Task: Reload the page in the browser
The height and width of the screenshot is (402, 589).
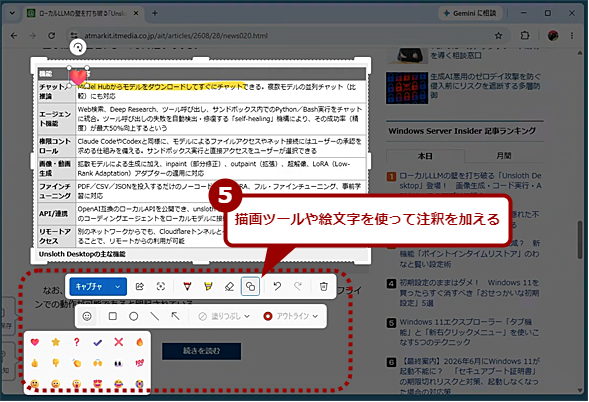Action: click(51, 36)
